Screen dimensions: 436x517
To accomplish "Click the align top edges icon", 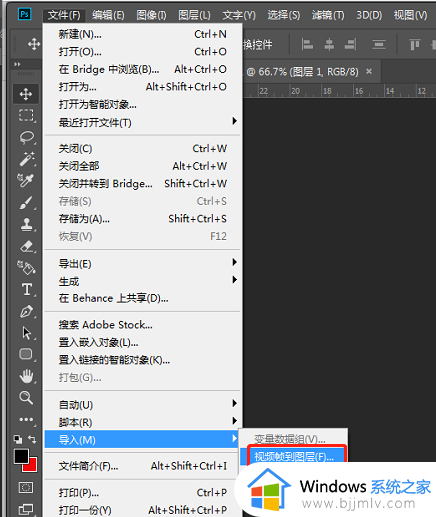I will 415,44.
